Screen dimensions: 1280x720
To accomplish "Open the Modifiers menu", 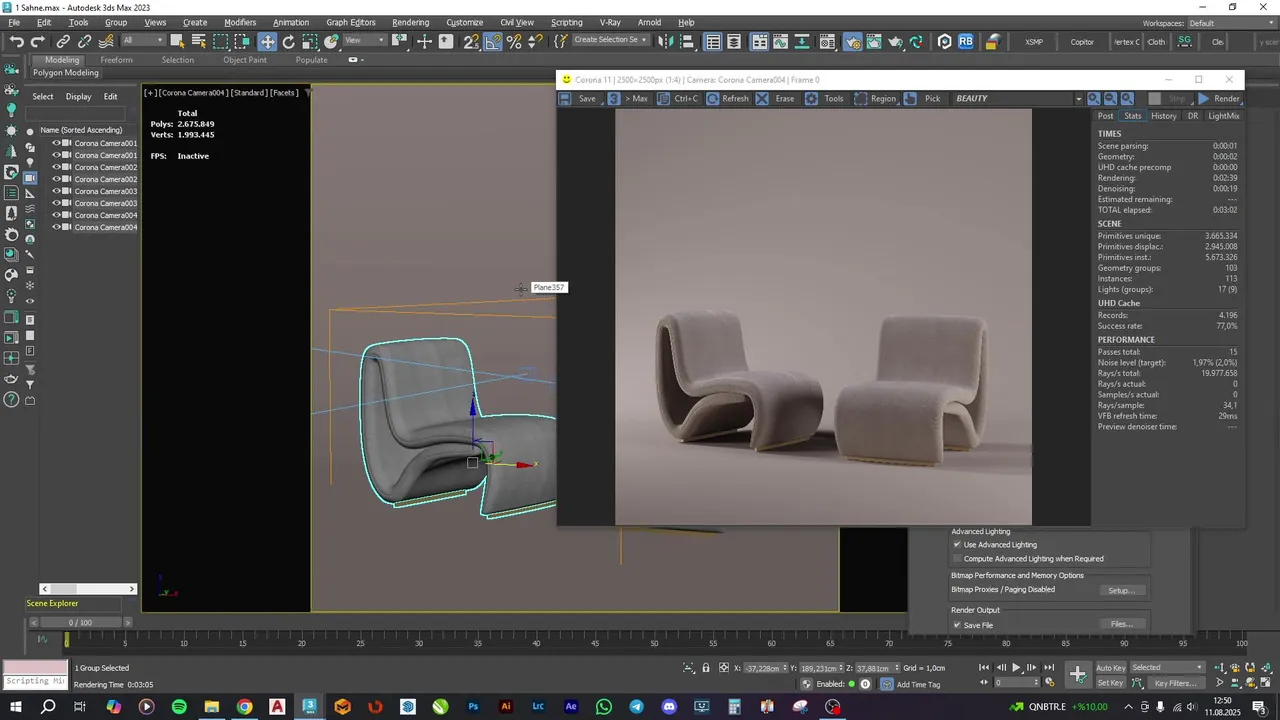I will [x=240, y=22].
